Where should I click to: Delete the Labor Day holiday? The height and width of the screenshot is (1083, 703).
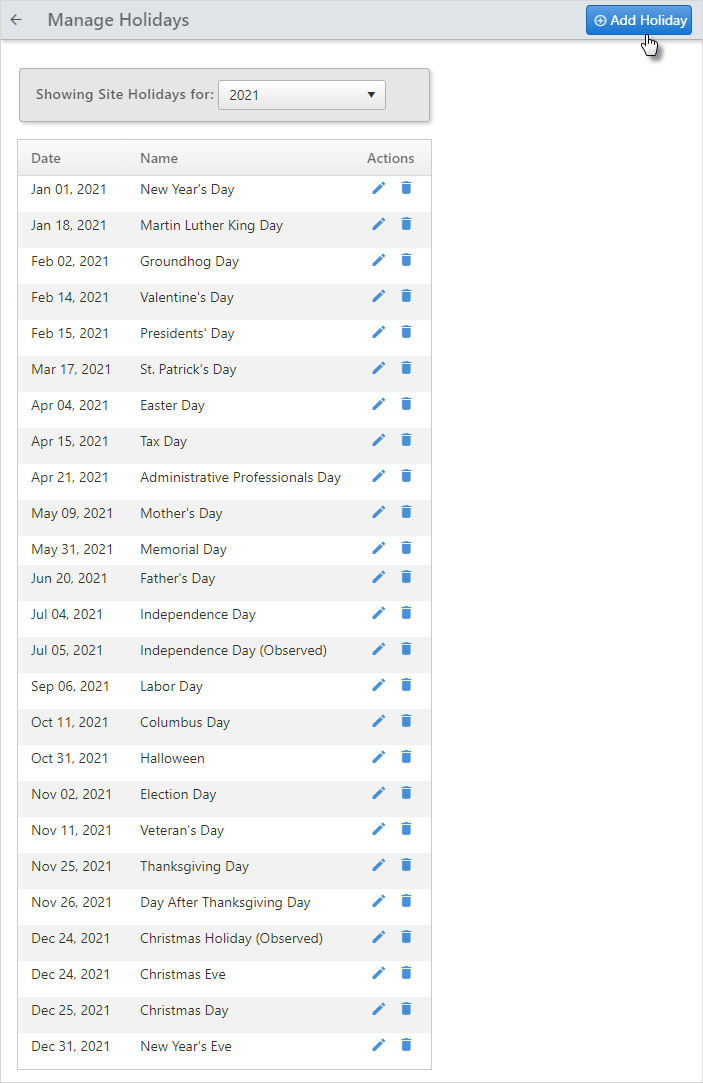406,684
